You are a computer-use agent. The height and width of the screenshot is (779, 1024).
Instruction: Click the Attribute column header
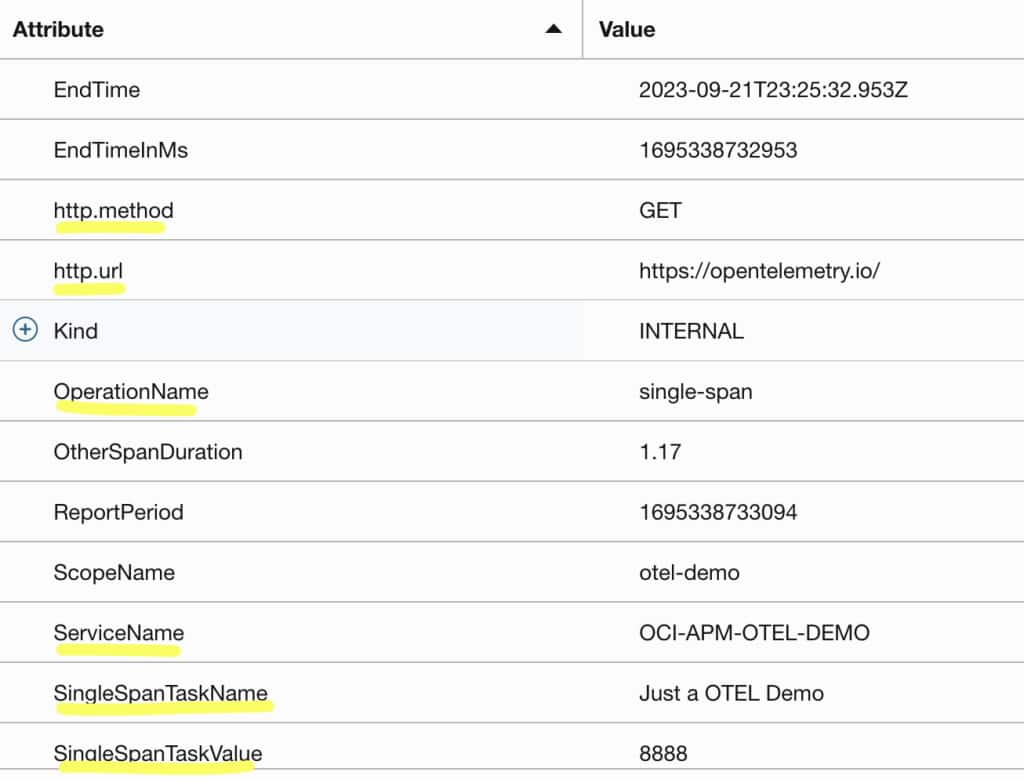tap(57, 30)
